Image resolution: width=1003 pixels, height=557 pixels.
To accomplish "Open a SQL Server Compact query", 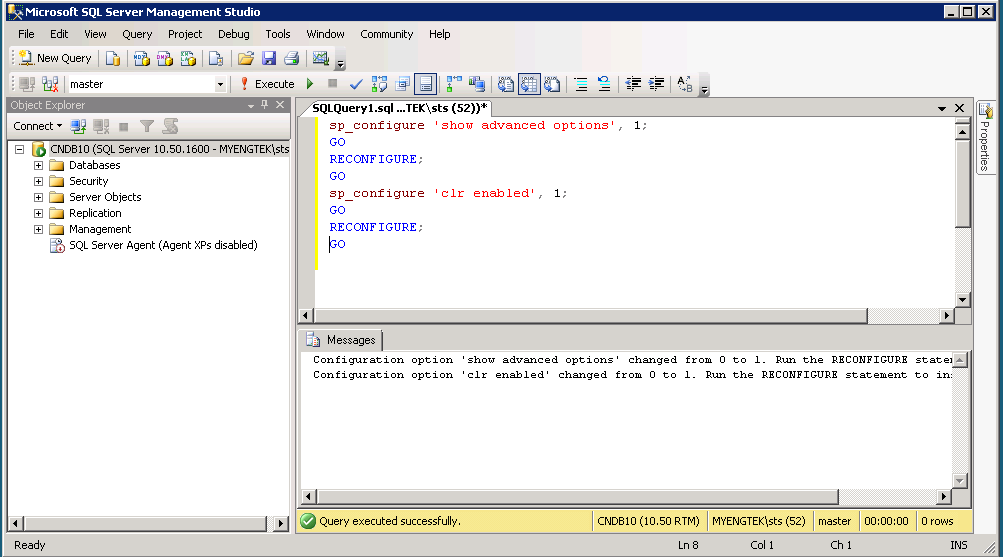I will (216, 58).
